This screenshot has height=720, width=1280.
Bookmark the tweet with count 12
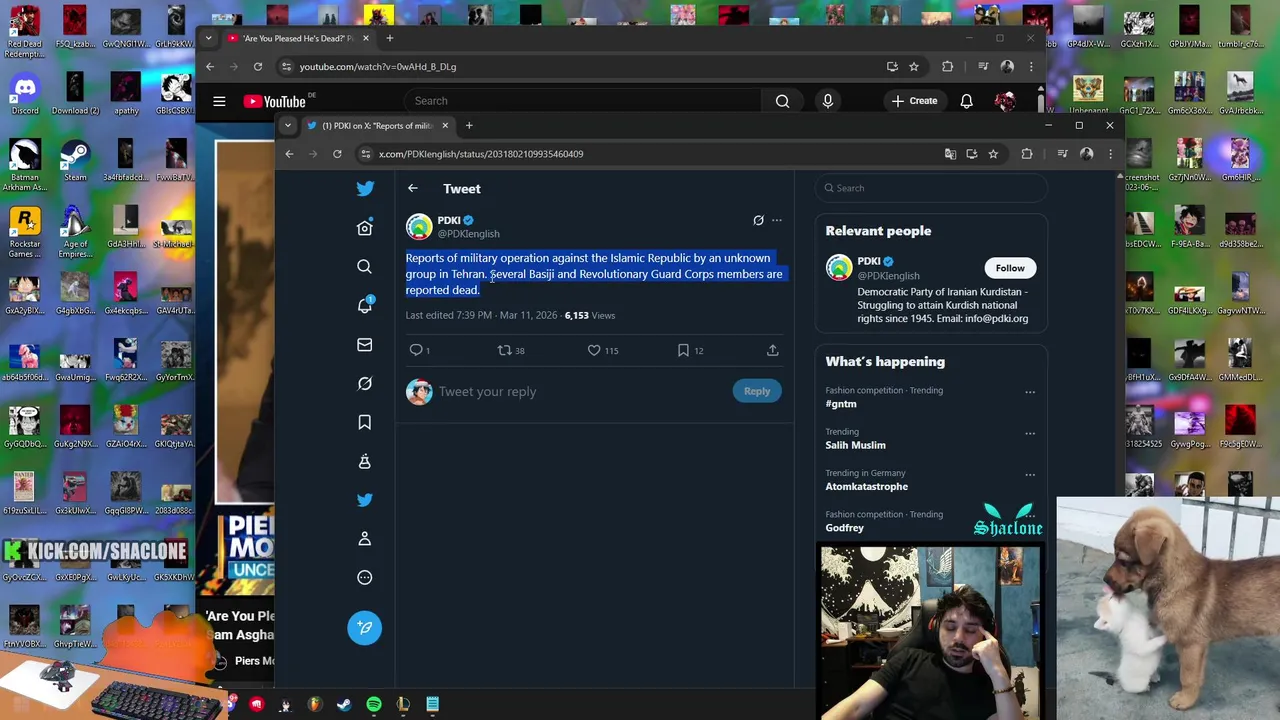pyautogui.click(x=690, y=350)
